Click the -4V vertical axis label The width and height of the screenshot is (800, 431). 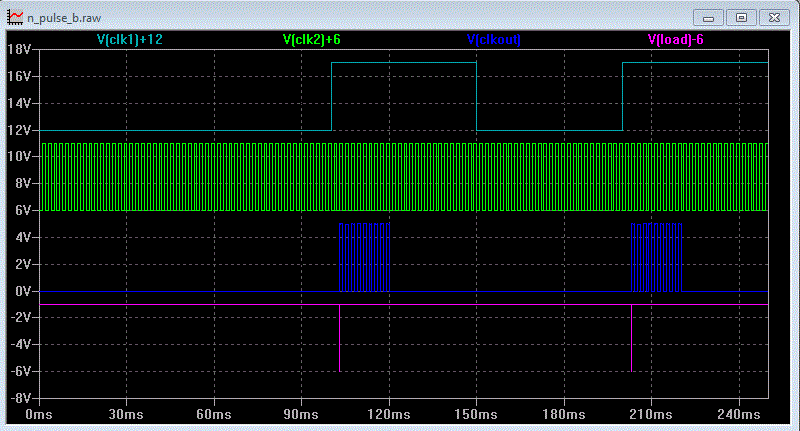coord(21,345)
